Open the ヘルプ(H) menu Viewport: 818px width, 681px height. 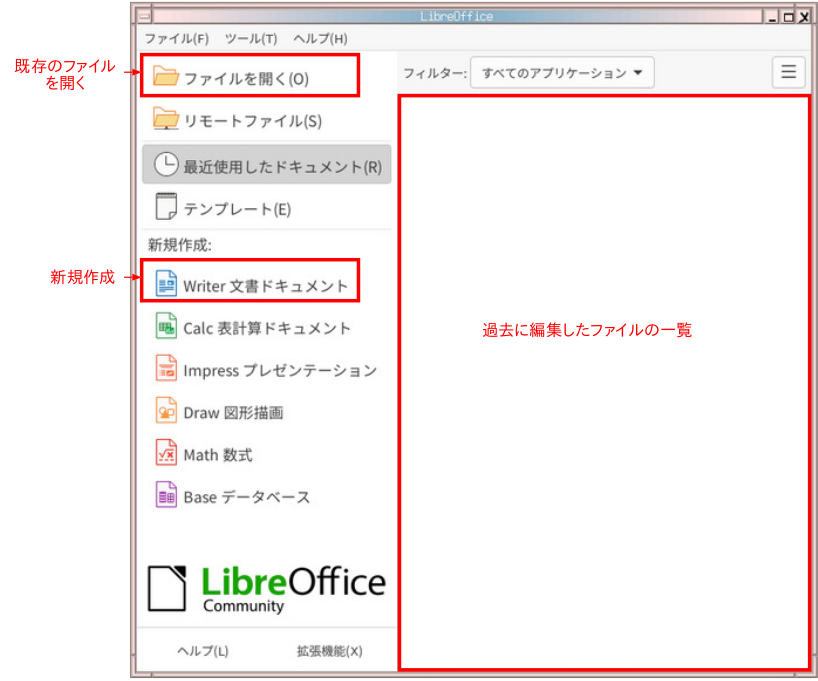320,39
